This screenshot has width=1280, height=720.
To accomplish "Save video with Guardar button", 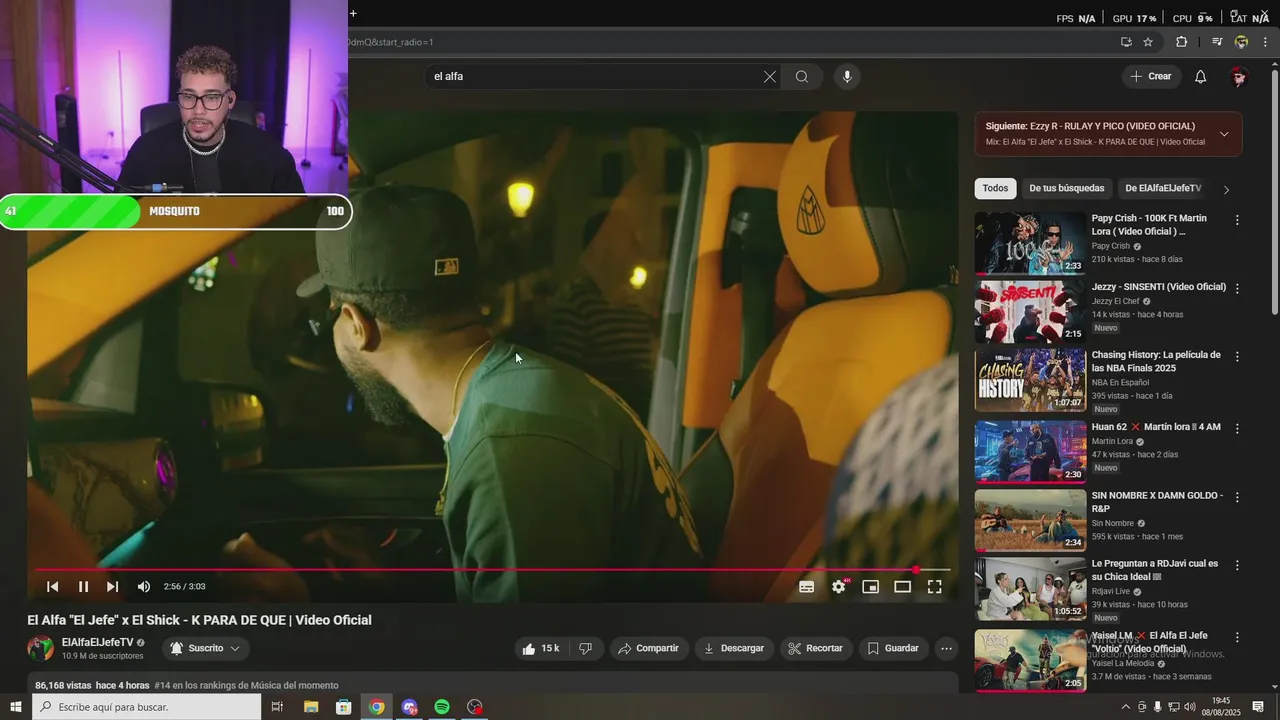I will point(893,648).
